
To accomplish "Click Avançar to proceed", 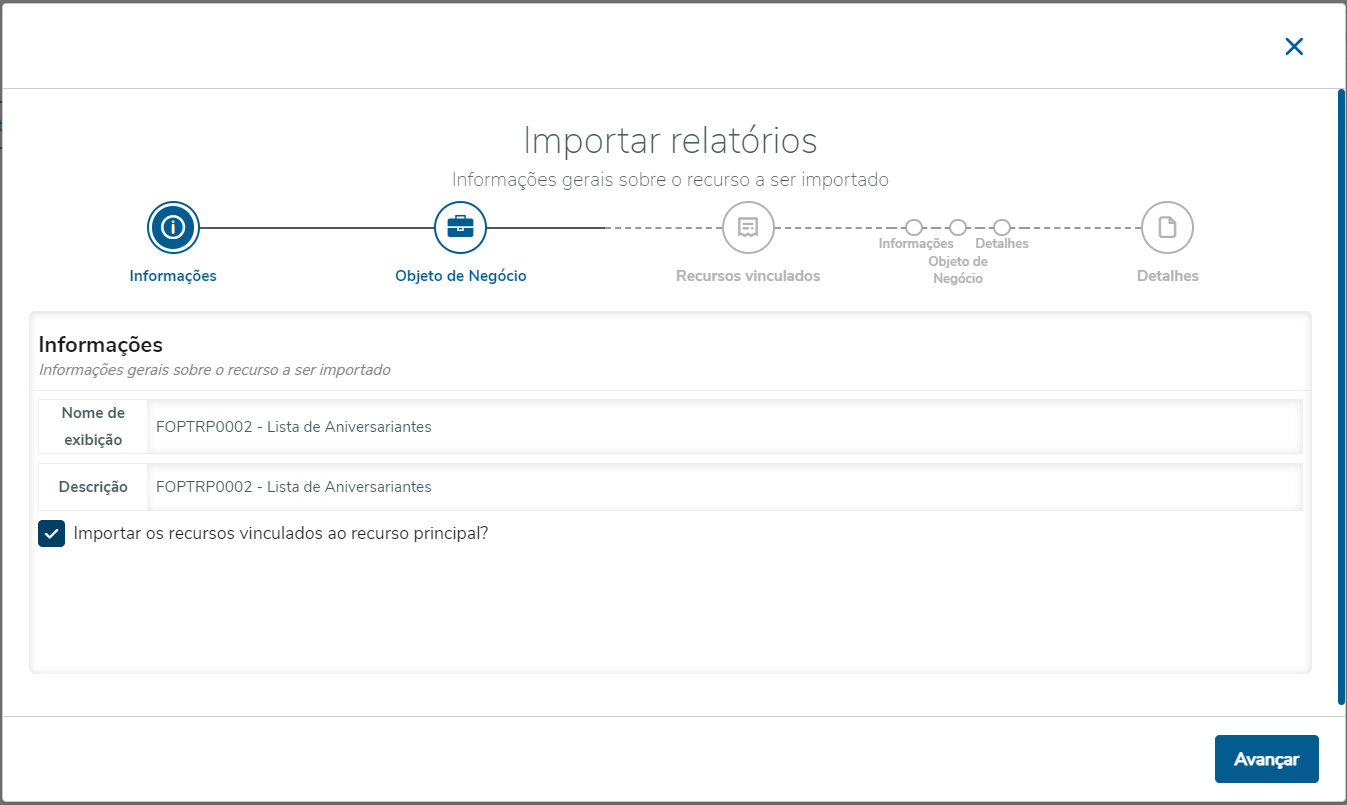I will tap(1266, 759).
